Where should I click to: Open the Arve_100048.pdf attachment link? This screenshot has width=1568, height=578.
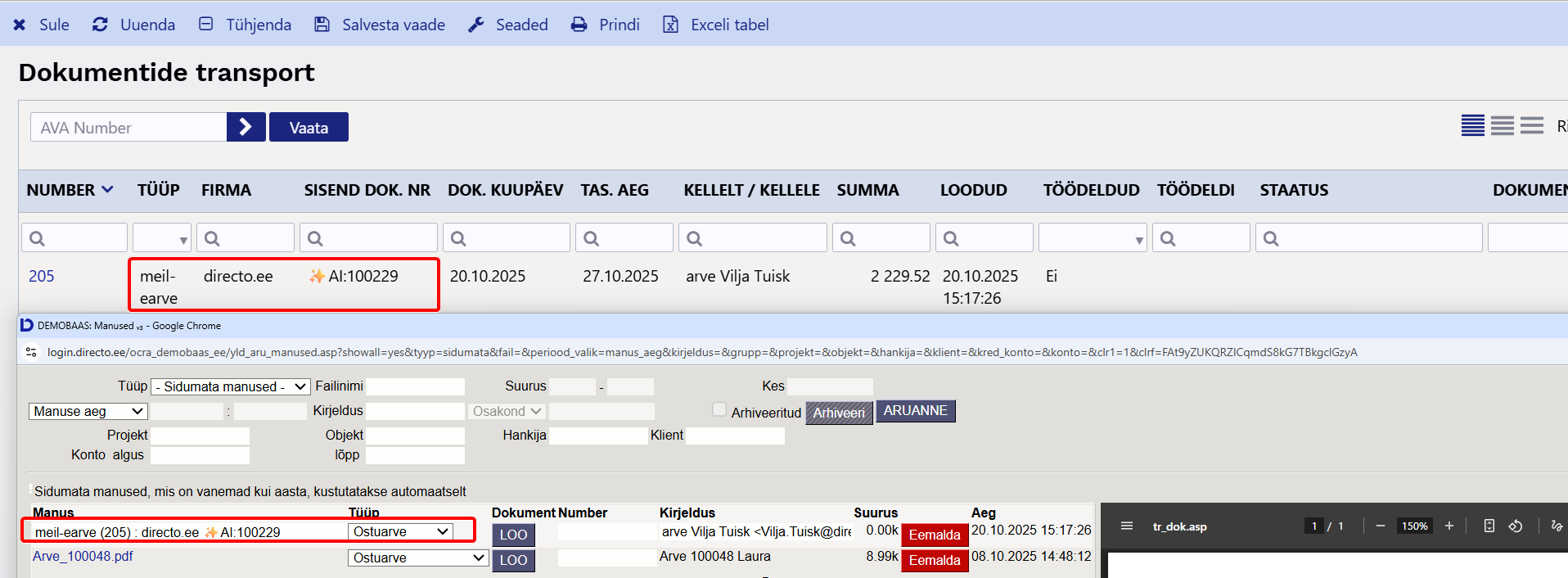pos(83,556)
